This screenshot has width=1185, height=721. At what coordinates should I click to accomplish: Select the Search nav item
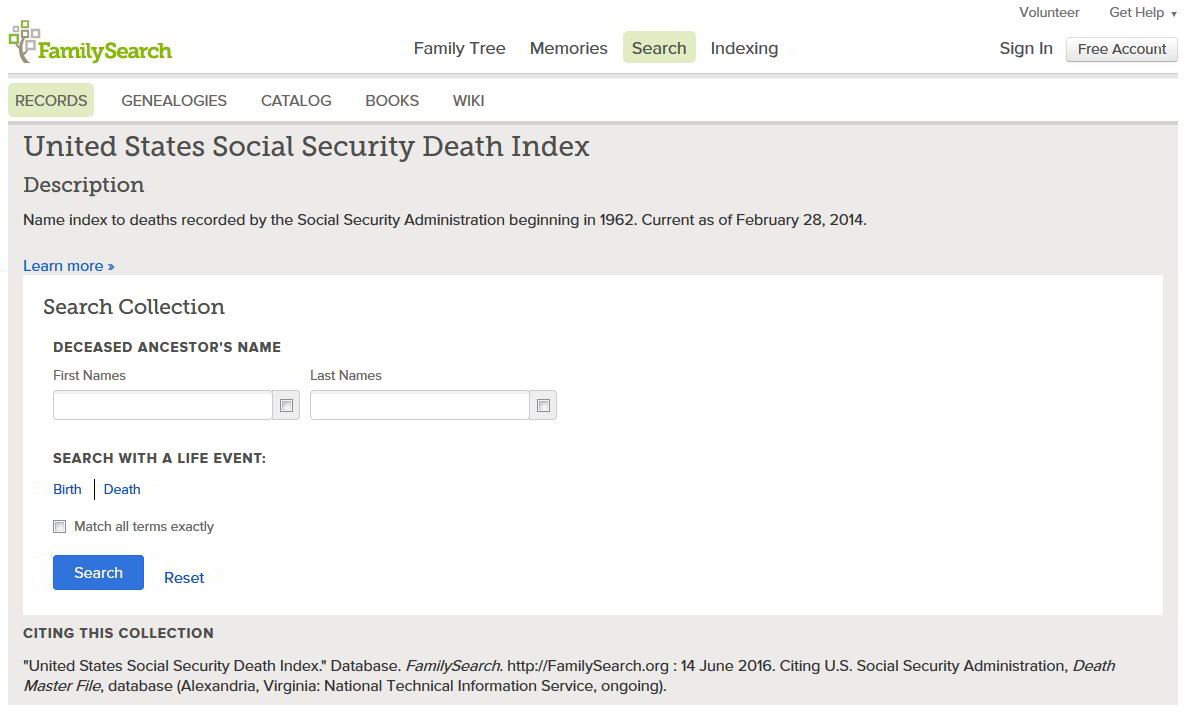tap(659, 48)
